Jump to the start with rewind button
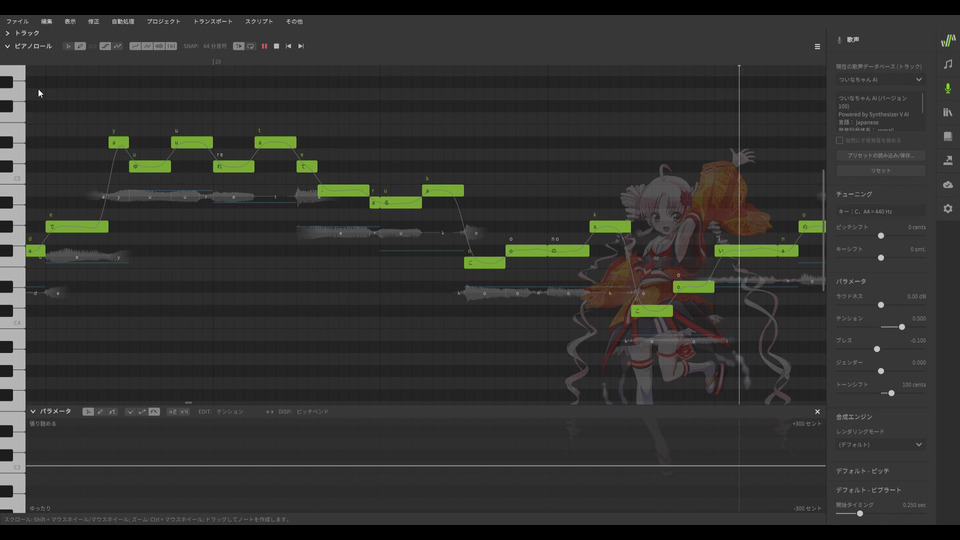Image resolution: width=960 pixels, height=540 pixels. pyautogui.click(x=289, y=46)
